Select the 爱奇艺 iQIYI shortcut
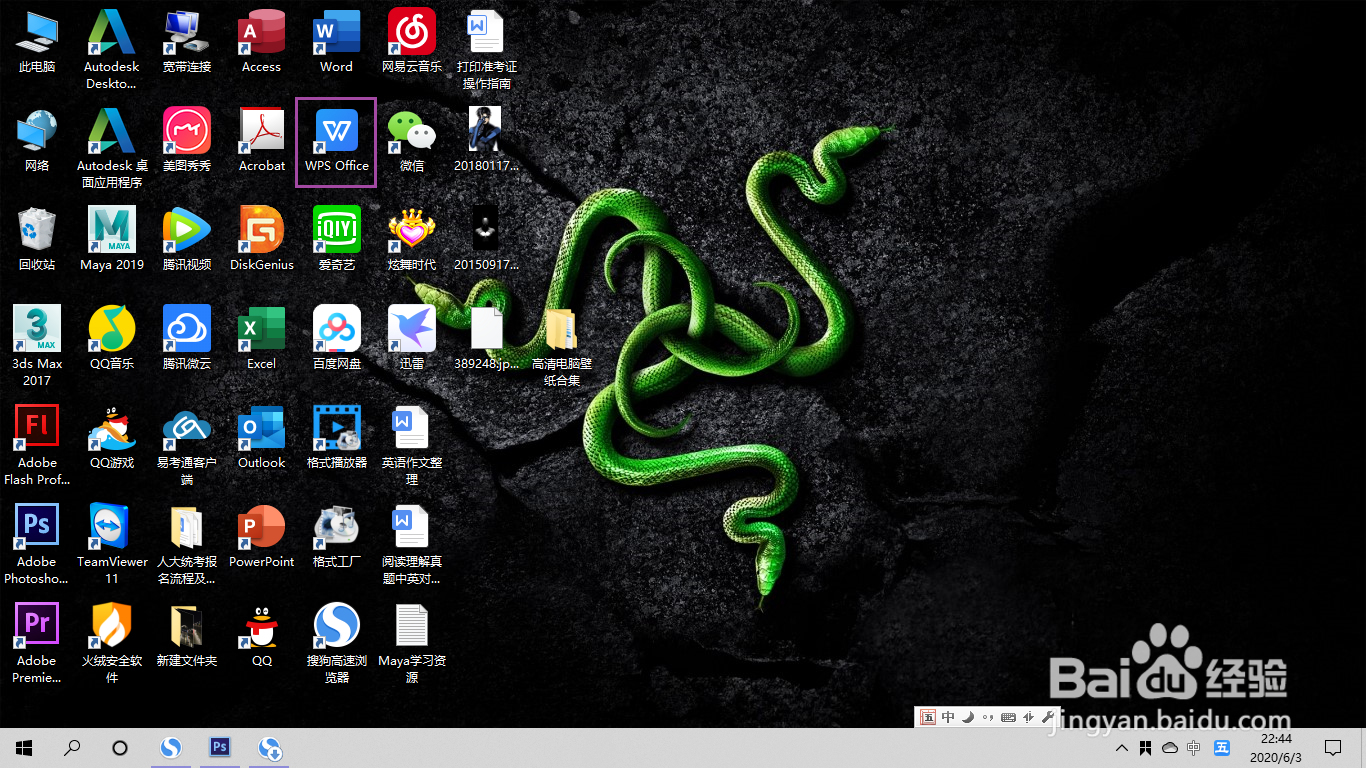1366x768 pixels. [337, 240]
